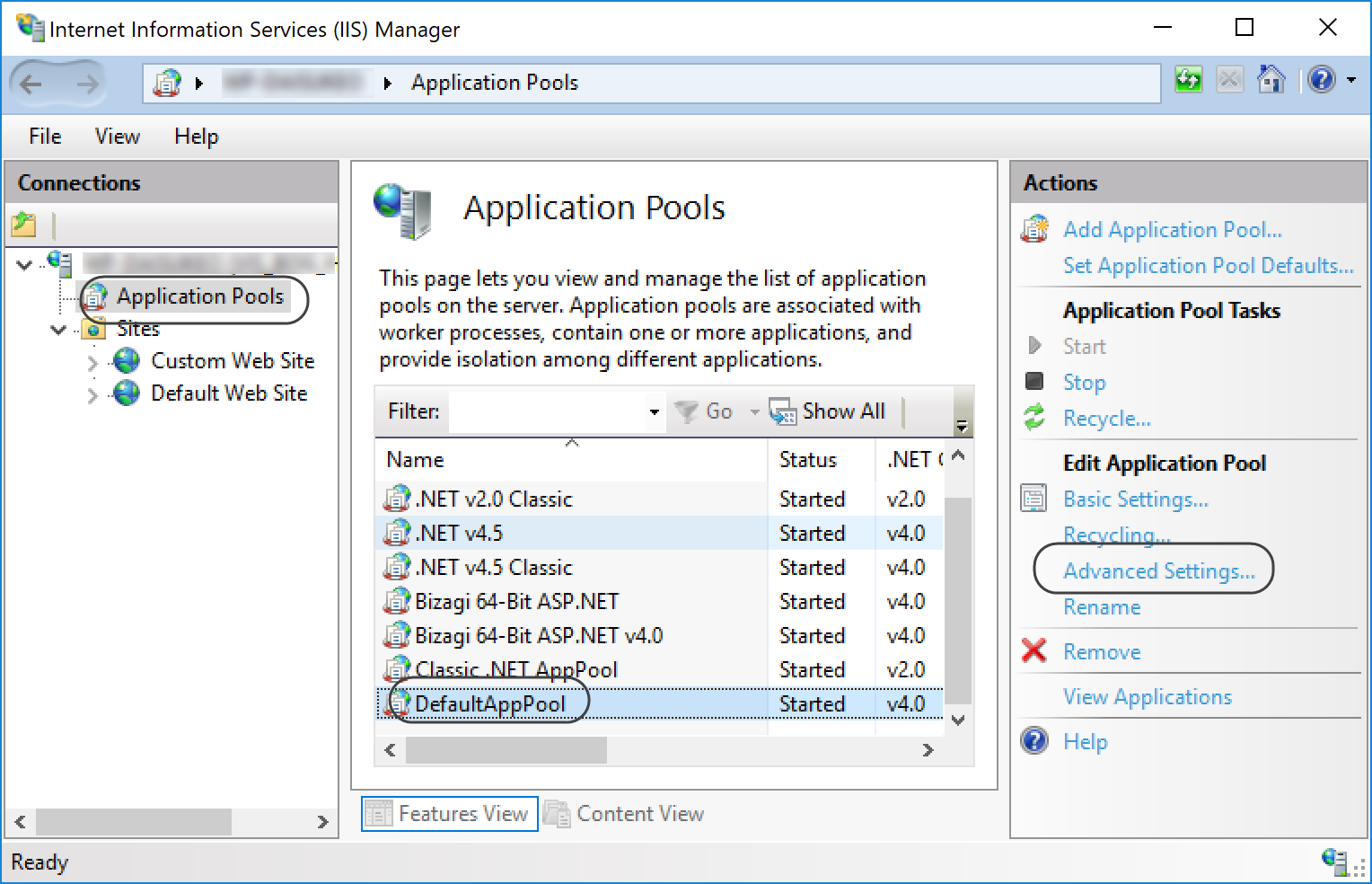Click Connections pane right scroll arrow
The height and width of the screenshot is (884, 1372).
tap(323, 822)
